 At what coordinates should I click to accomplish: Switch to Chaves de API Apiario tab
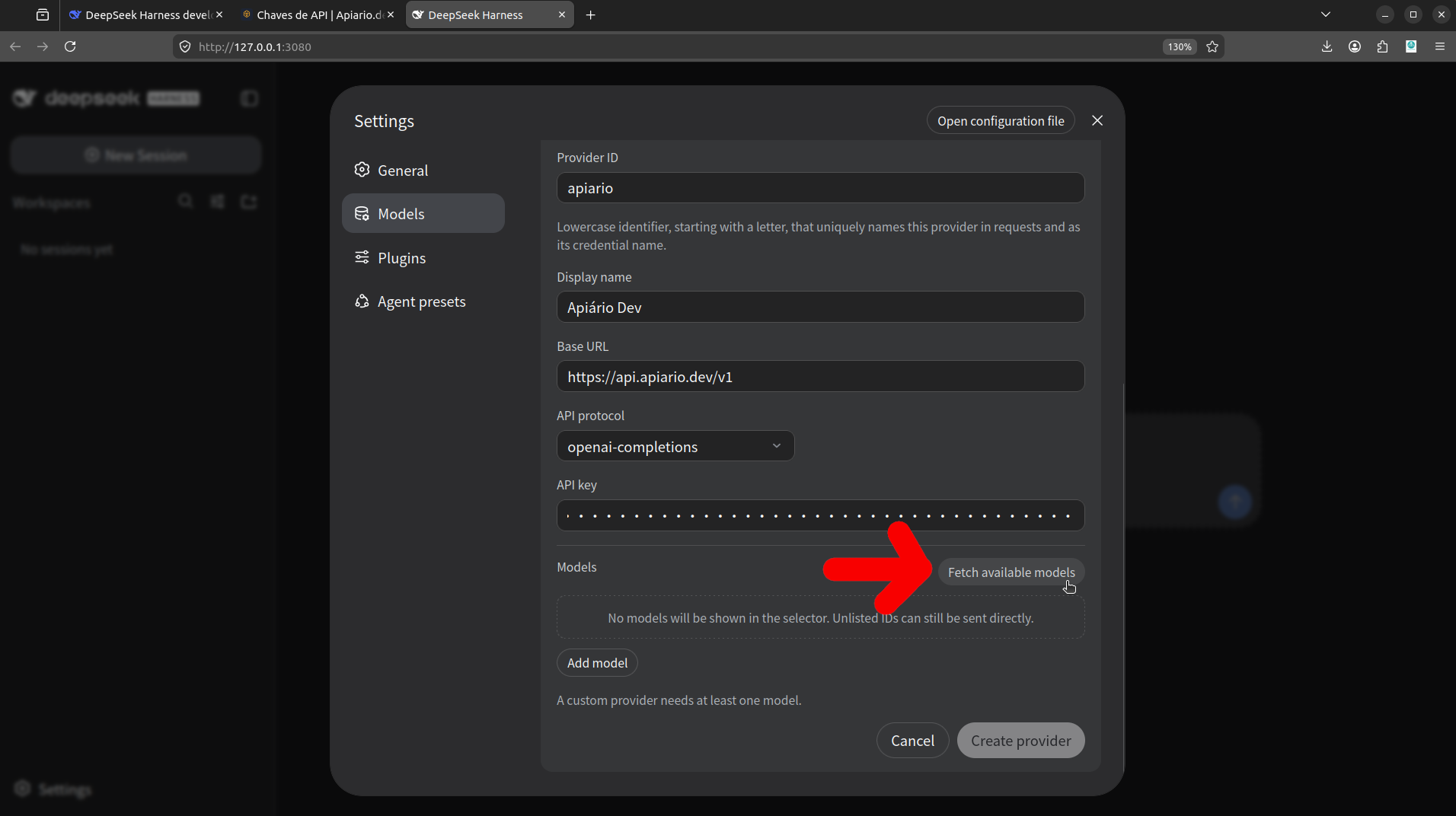[x=318, y=14]
